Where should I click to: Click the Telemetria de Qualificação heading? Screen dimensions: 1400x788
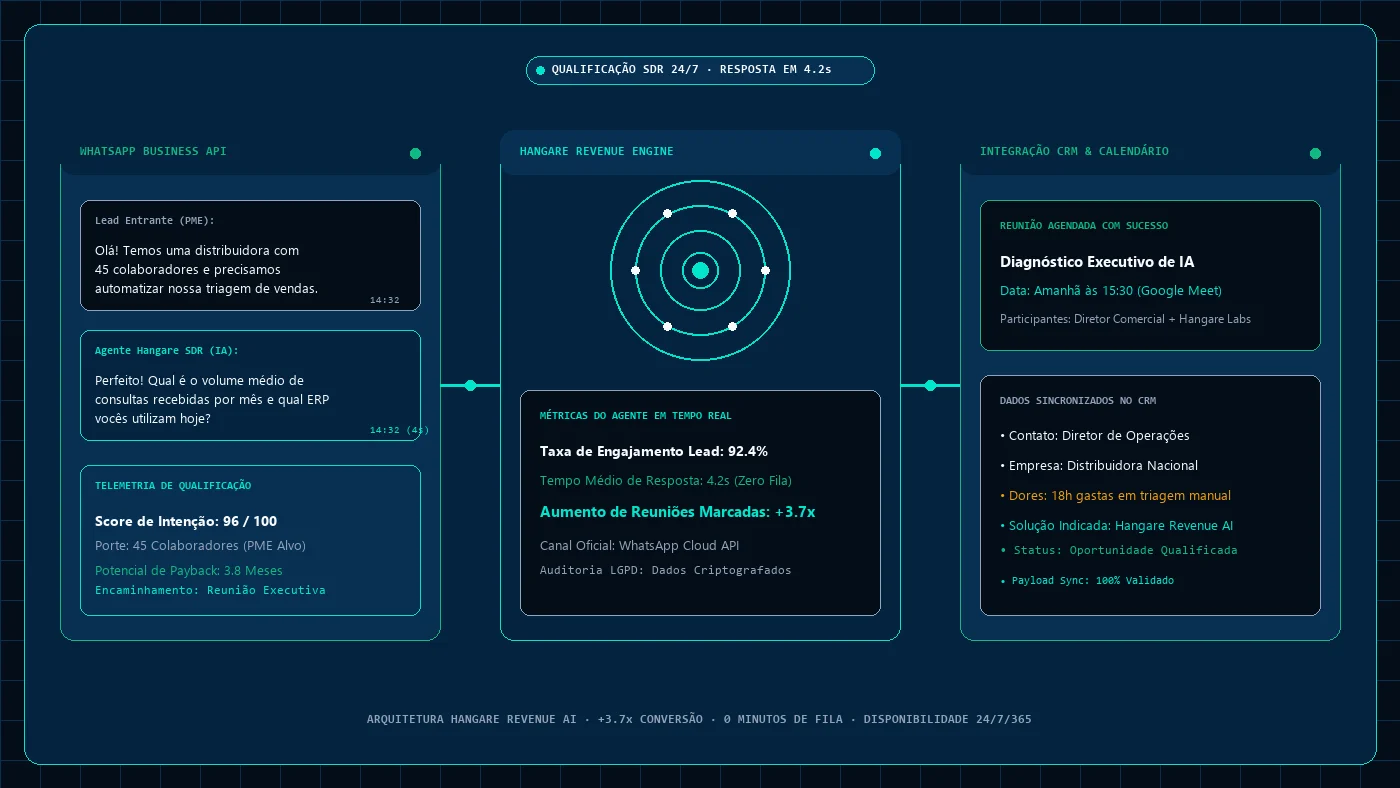(x=173, y=486)
